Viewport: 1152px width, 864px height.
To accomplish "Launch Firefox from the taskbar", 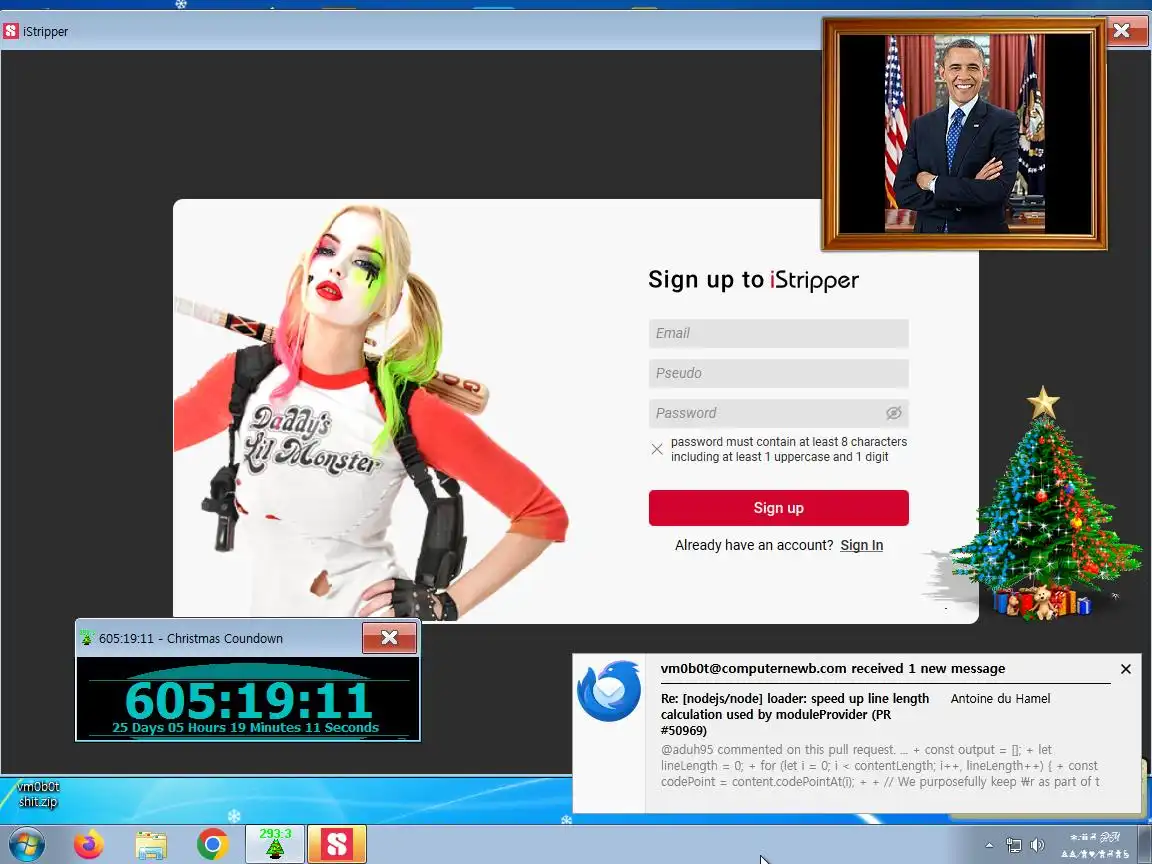I will point(89,845).
